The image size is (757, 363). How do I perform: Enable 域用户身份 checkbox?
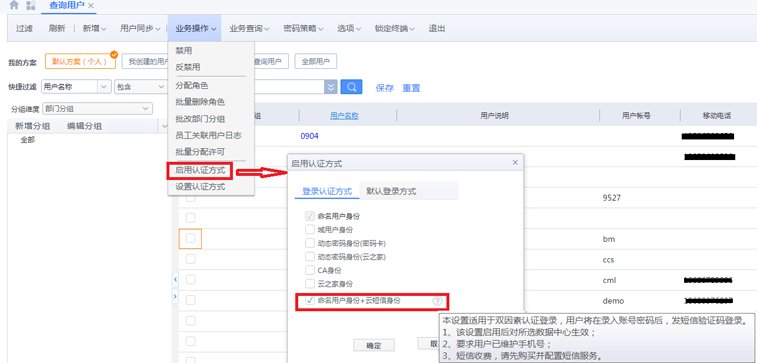tap(309, 230)
